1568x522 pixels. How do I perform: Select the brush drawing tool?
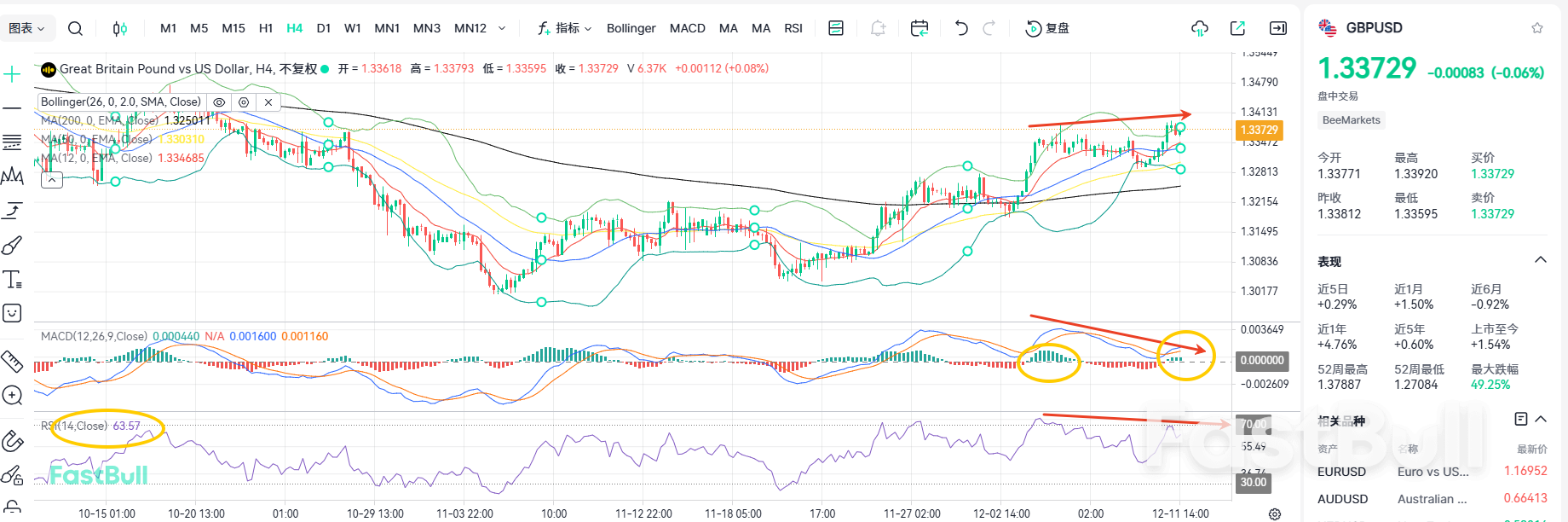pos(12,246)
